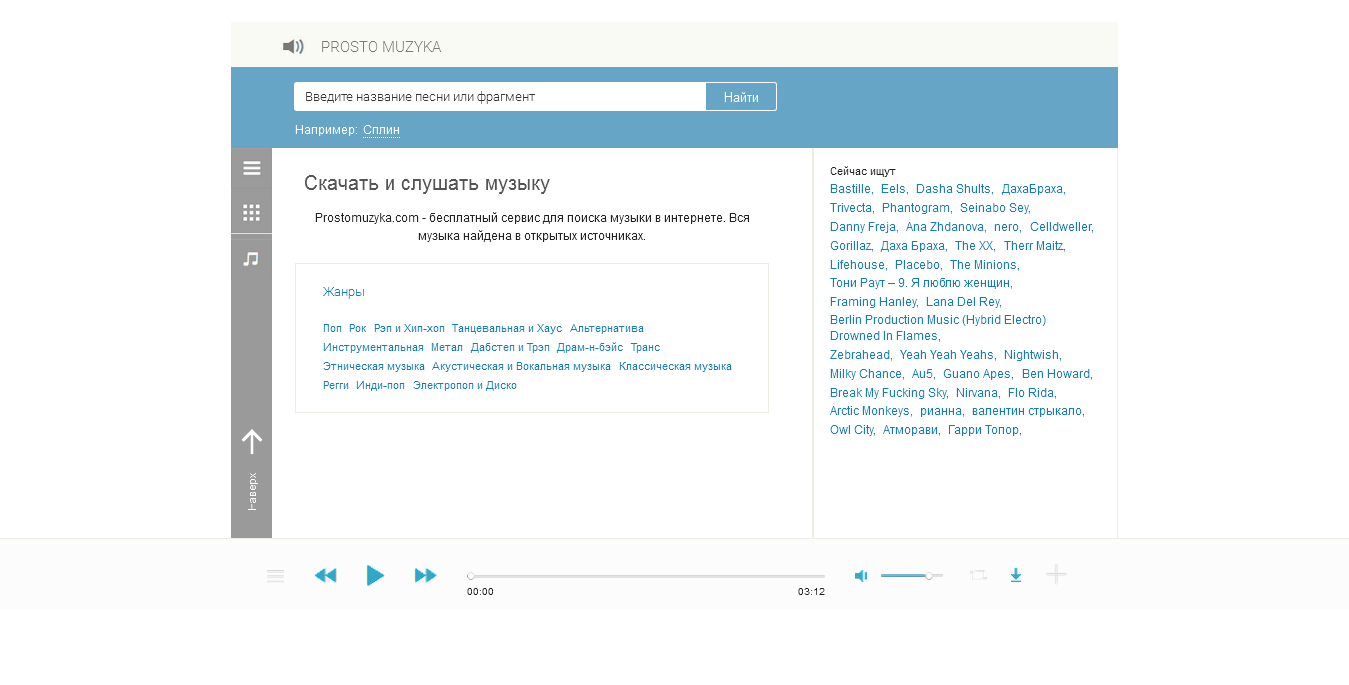1349x685 pixels.
Task: Select the Инструментальная genre
Action: (x=373, y=347)
